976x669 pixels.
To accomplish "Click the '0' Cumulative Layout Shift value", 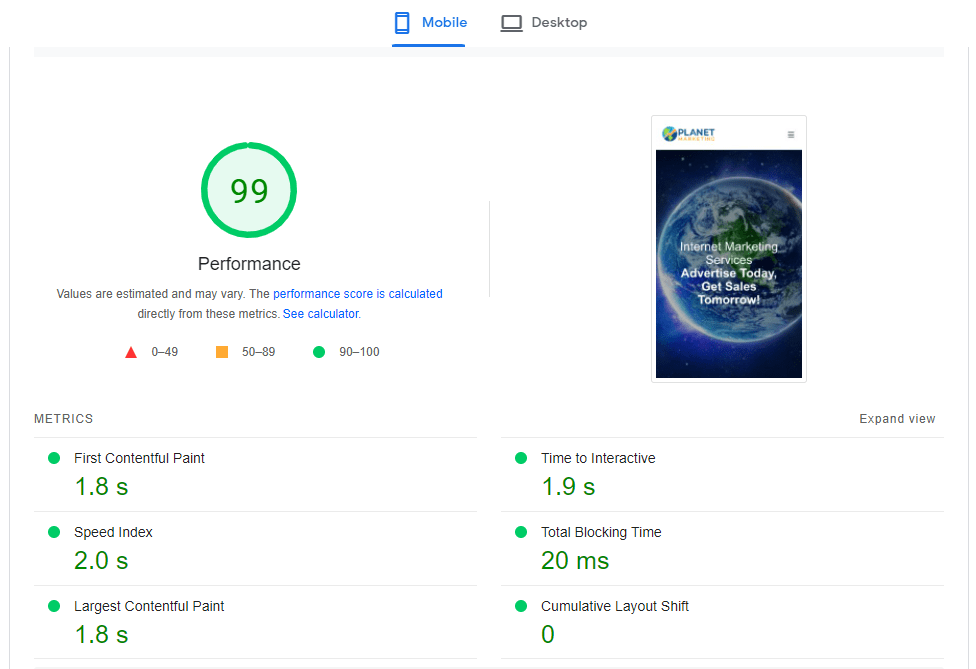I will click(548, 635).
